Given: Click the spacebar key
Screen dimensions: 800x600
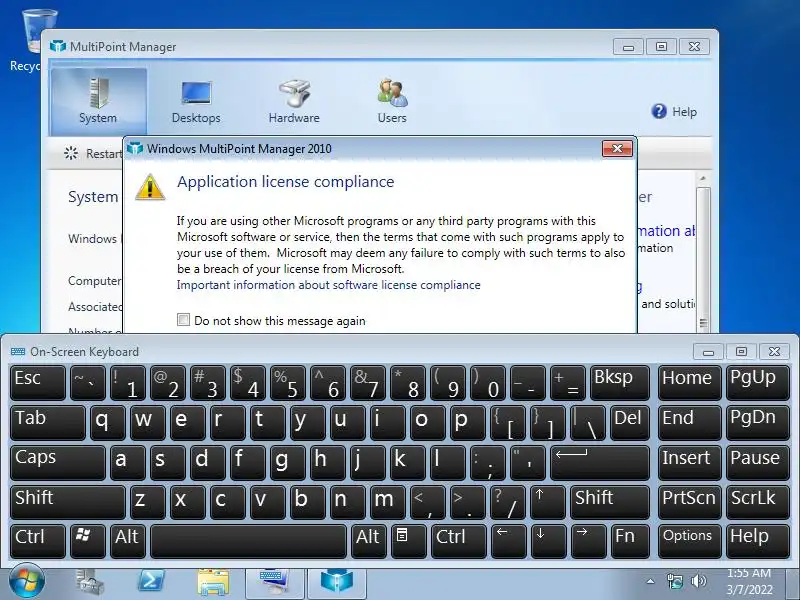Looking at the screenshot, I should (248, 541).
